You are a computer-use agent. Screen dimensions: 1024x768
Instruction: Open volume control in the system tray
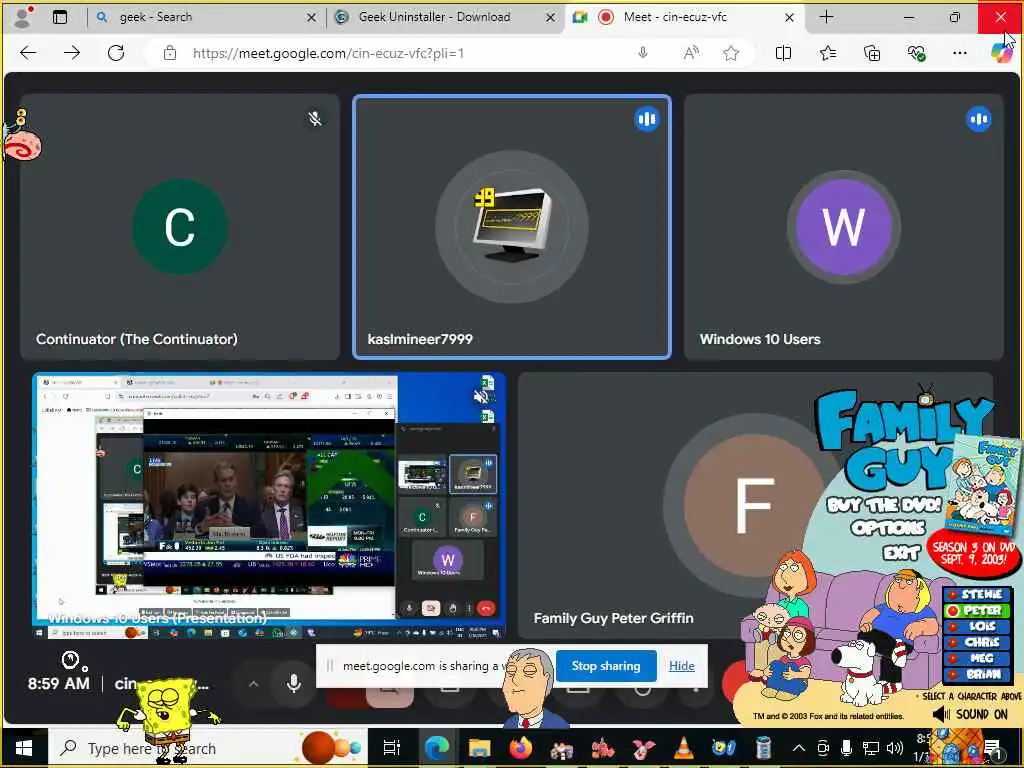click(895, 748)
